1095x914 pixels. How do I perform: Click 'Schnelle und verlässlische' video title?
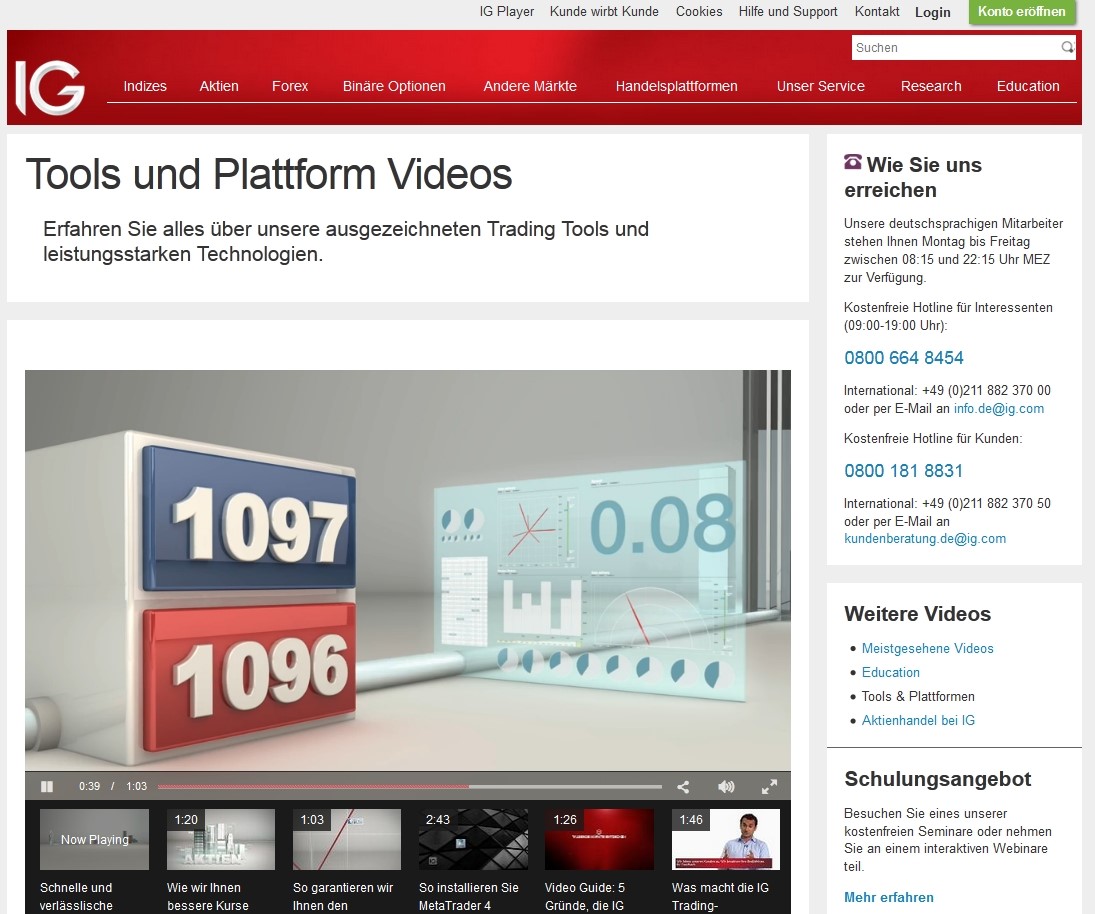coord(76,897)
